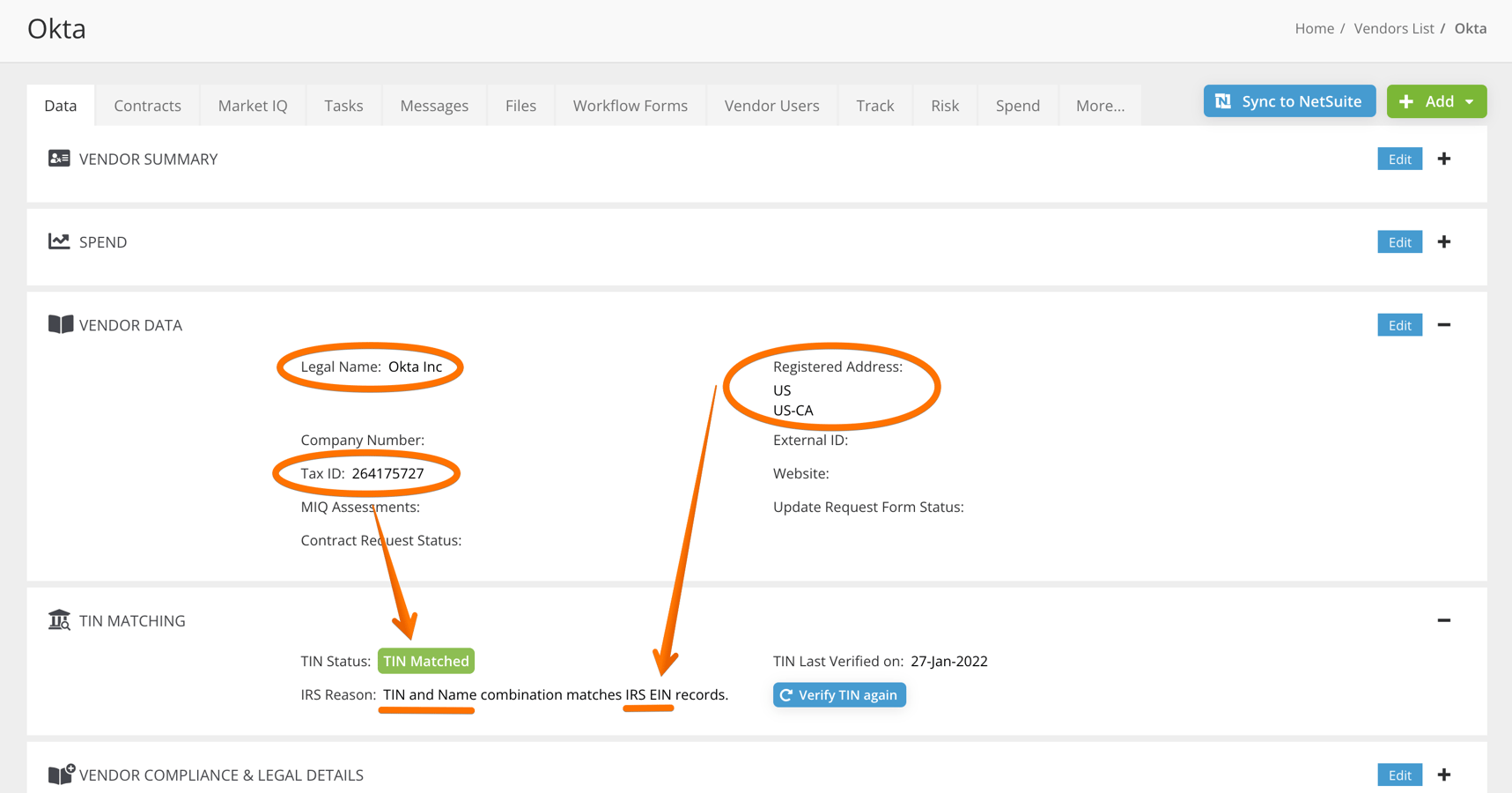This screenshot has height=793, width=1512.
Task: Edit the Vendor Data section
Action: coord(1399,325)
